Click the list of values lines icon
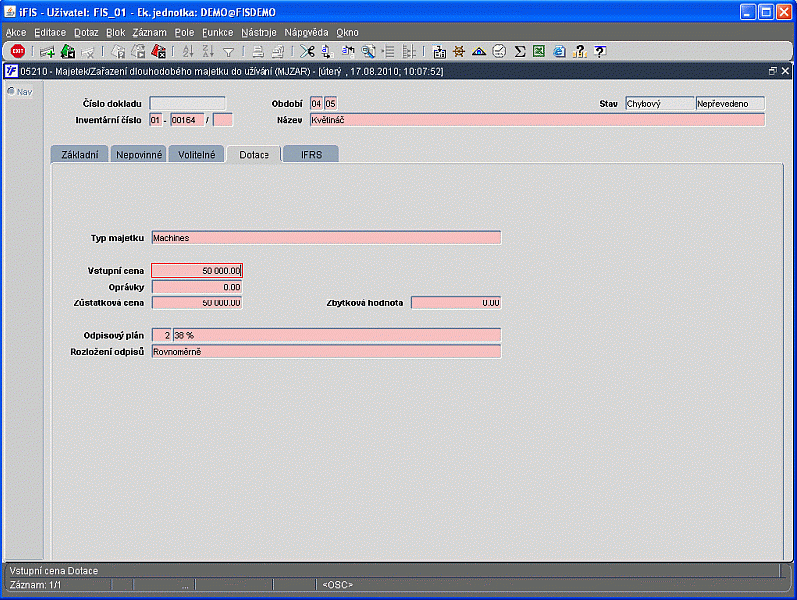 click(388, 51)
